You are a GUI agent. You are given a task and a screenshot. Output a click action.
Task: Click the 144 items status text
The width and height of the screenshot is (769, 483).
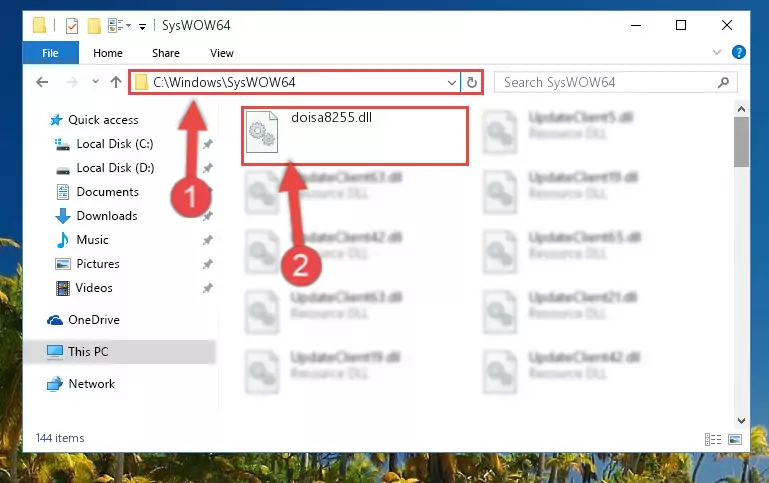(60, 438)
